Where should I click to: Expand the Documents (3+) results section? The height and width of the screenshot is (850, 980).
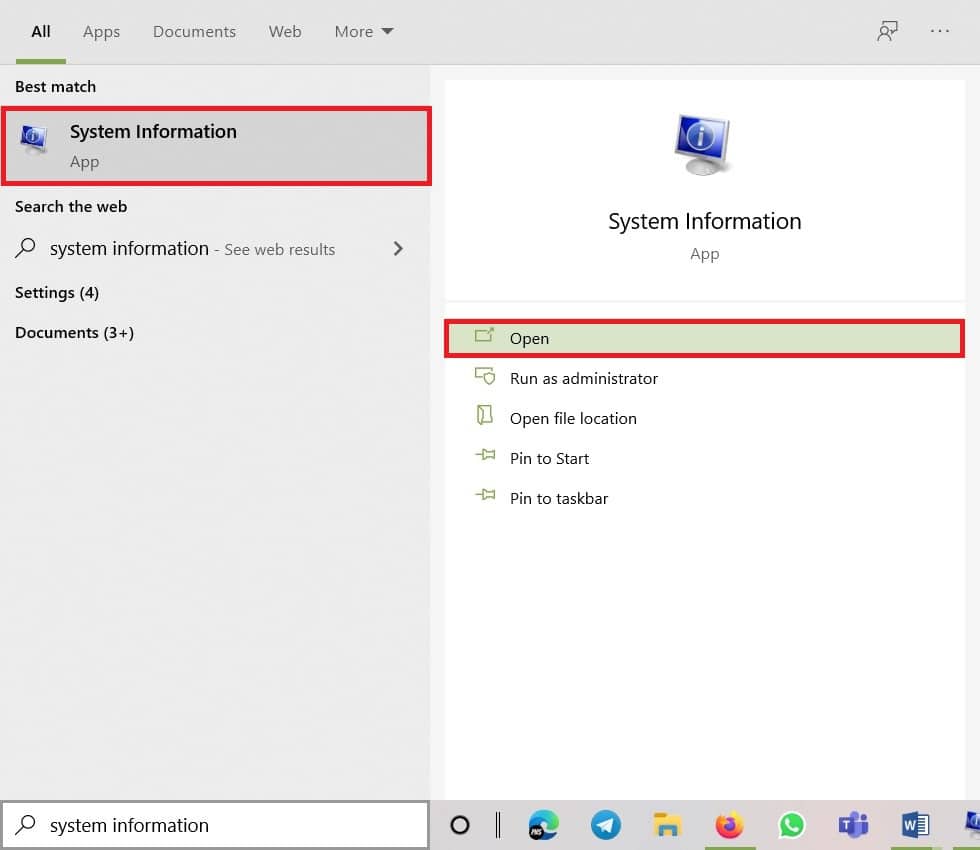74,332
